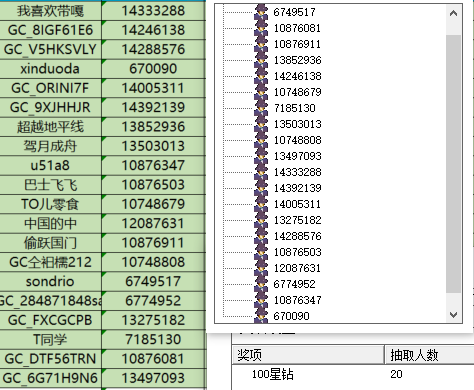Select spreadsheet cell sondrio

point(50,281)
